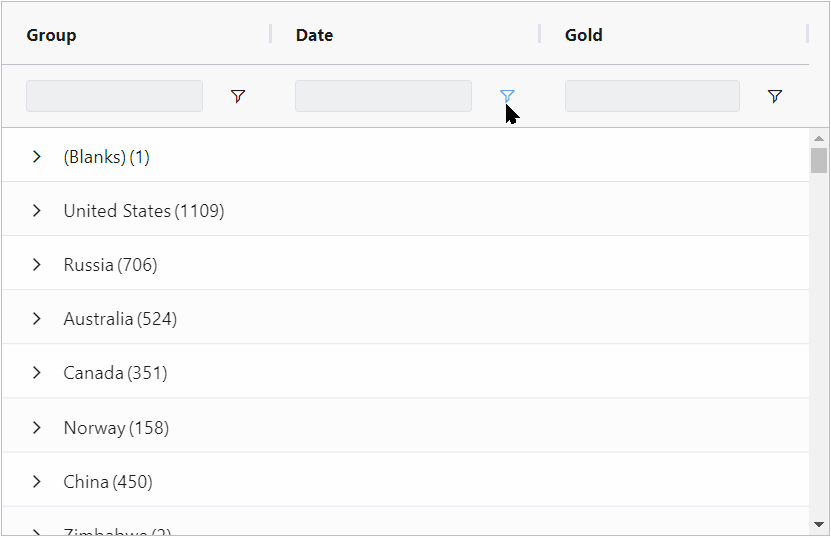Click the scrollbar up arrow
Image resolution: width=831 pixels, height=538 pixels.
click(819, 138)
